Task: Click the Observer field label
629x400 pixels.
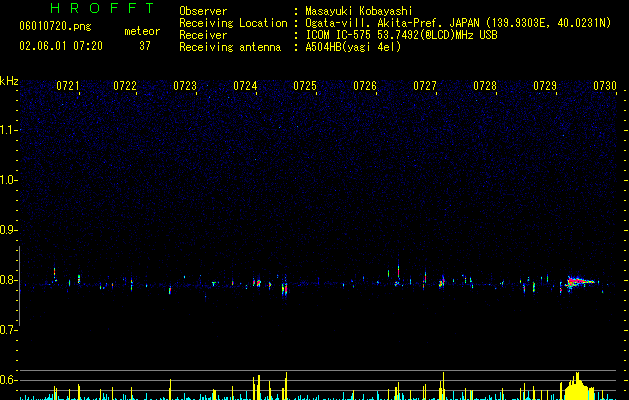Action: pos(203,11)
